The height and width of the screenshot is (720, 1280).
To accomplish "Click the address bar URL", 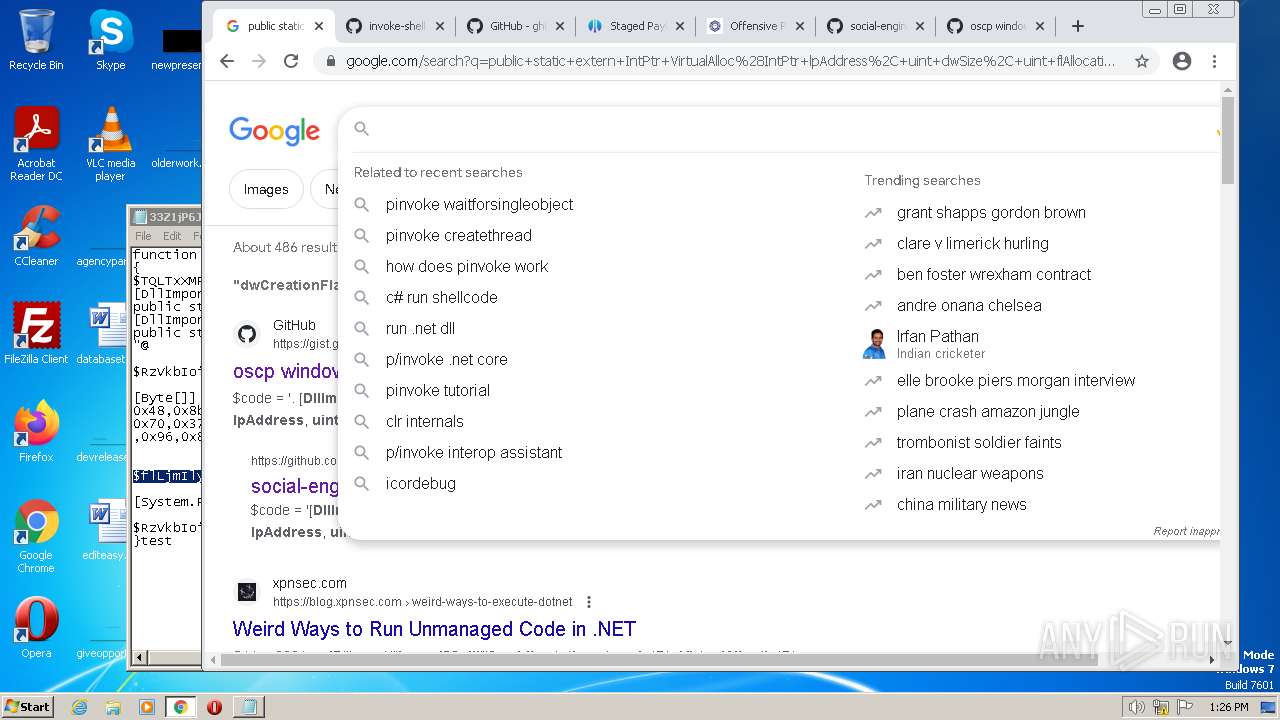I will point(730,61).
